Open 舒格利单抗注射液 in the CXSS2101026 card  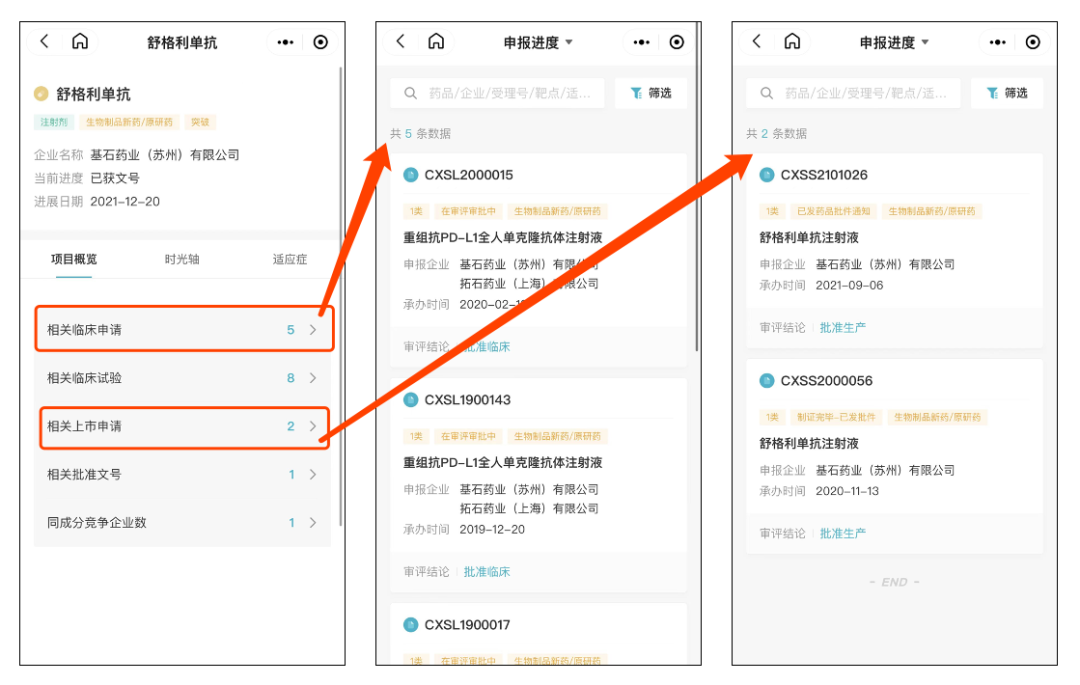(809, 238)
